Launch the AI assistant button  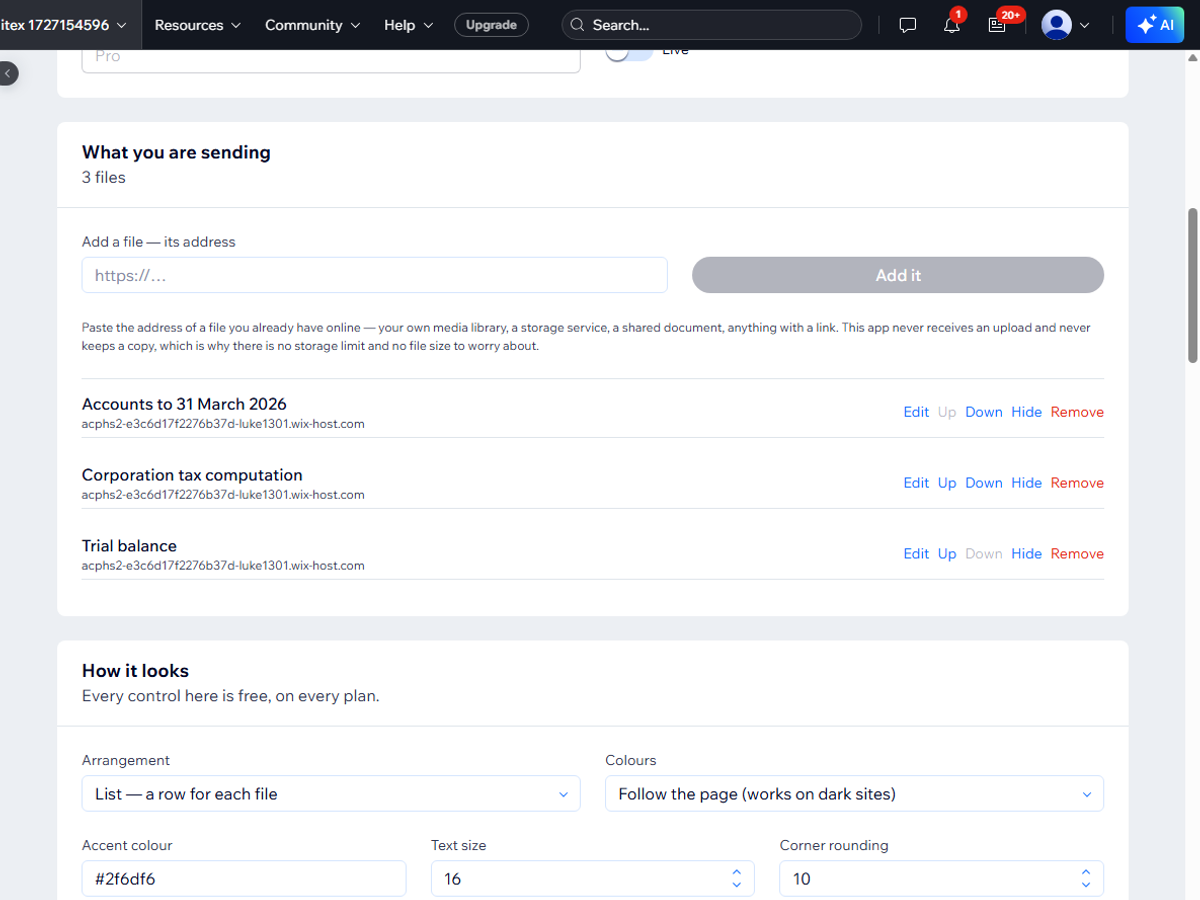(x=1154, y=25)
